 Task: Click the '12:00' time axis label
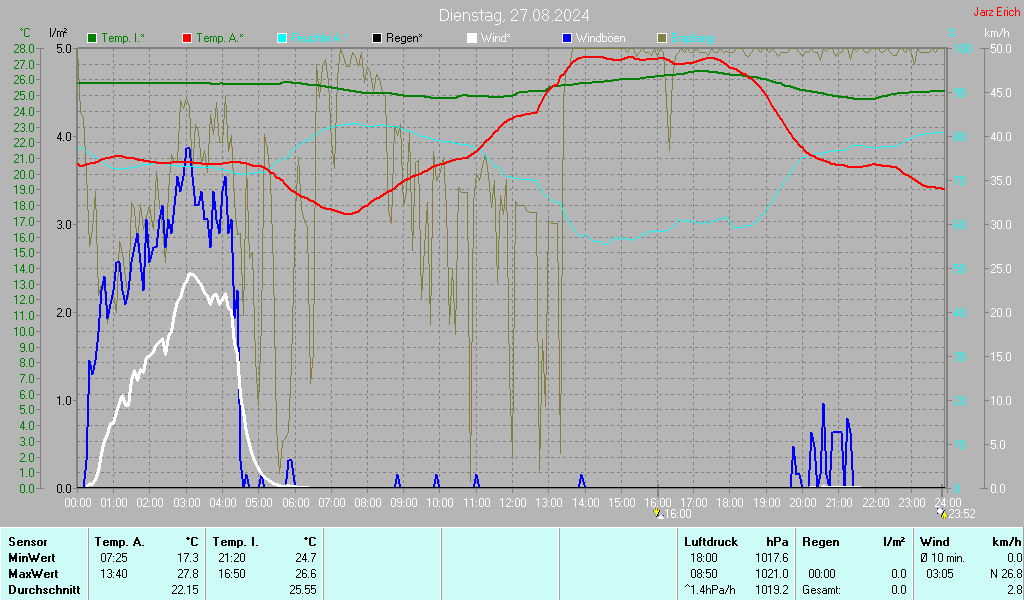pos(513,503)
